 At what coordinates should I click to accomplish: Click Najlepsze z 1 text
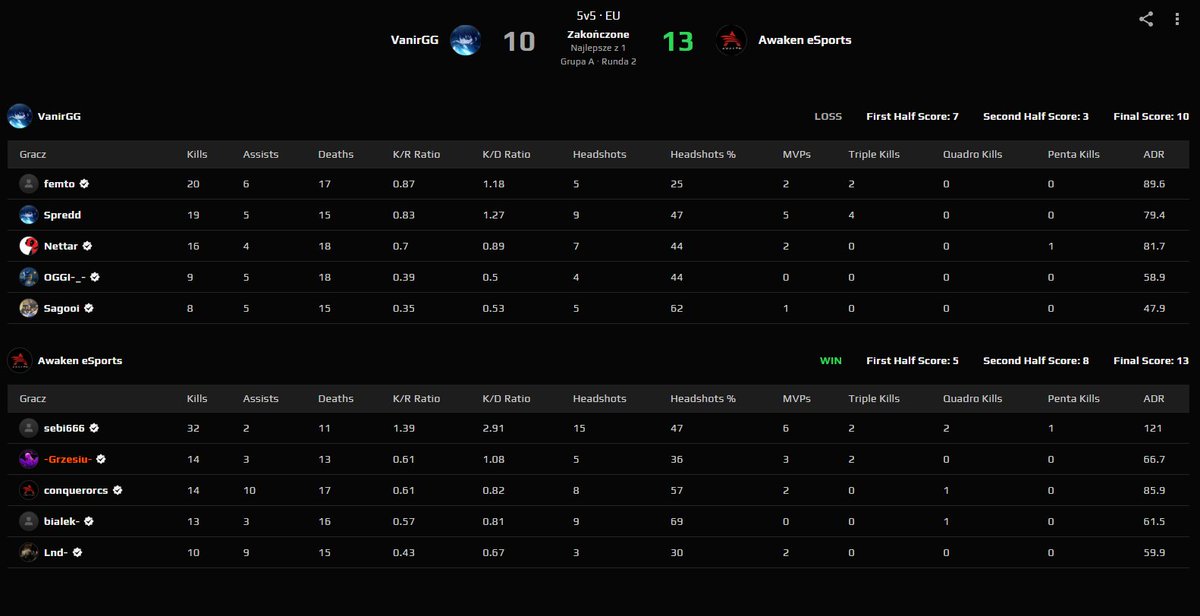point(598,48)
